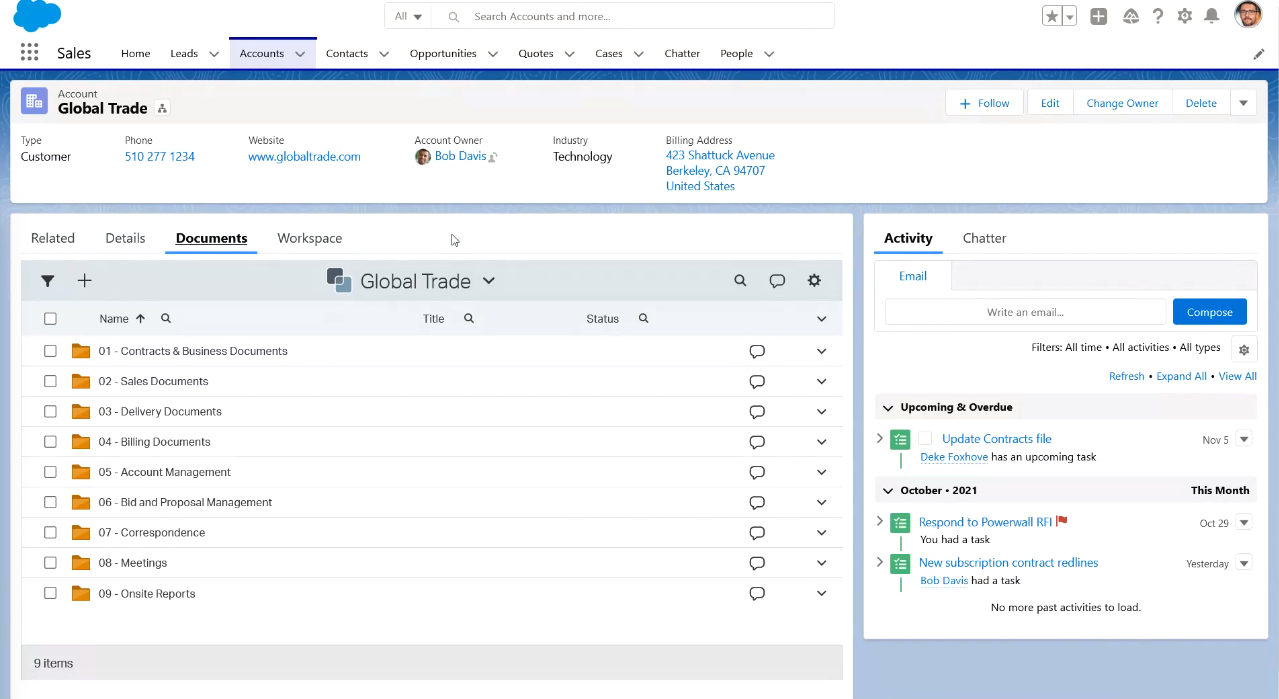The image size is (1279, 699).
Task: Check the box for 01 - Contracts & Business Documents
Action: [50, 351]
